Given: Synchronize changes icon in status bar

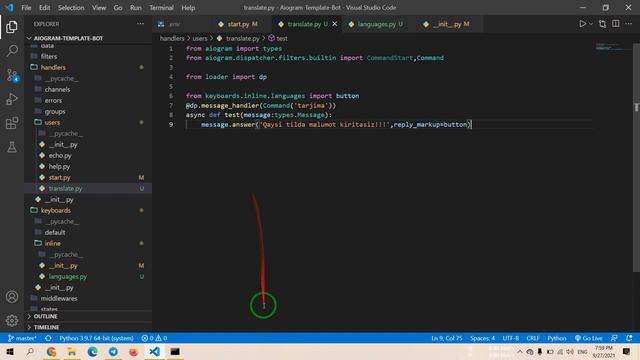Looking at the screenshot, I should [48, 338].
